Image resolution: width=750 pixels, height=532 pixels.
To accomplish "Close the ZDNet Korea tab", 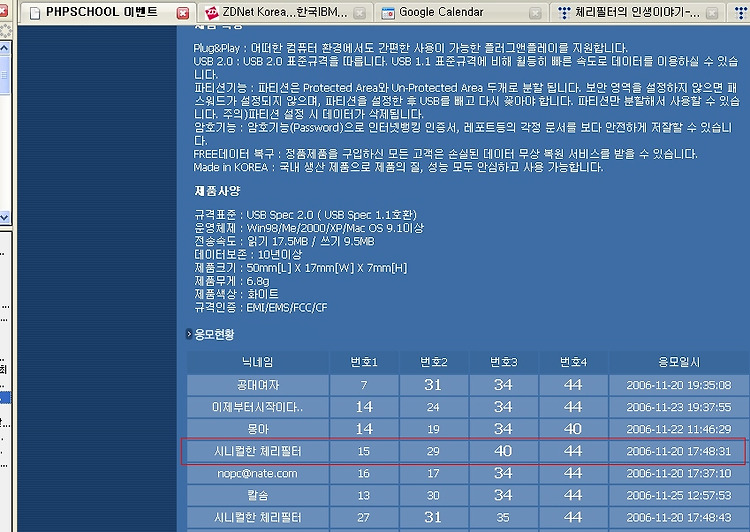I will coord(359,13).
